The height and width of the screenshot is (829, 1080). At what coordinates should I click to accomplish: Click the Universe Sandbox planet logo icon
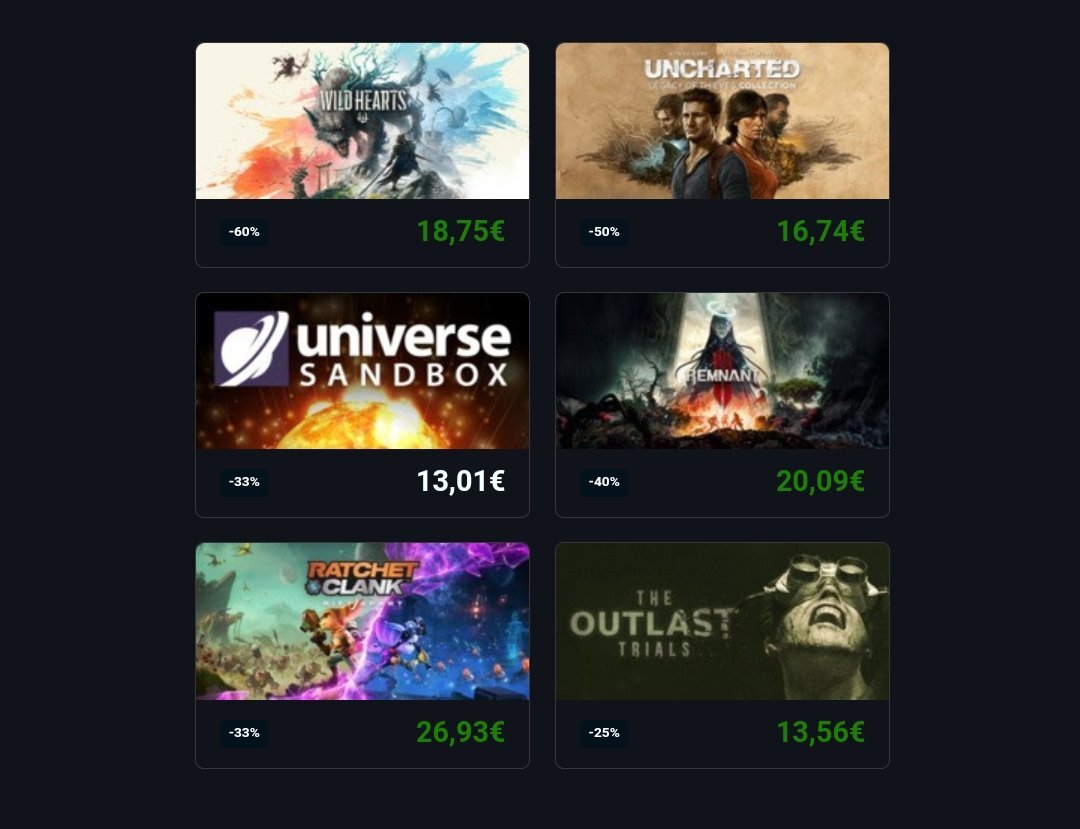[x=251, y=348]
